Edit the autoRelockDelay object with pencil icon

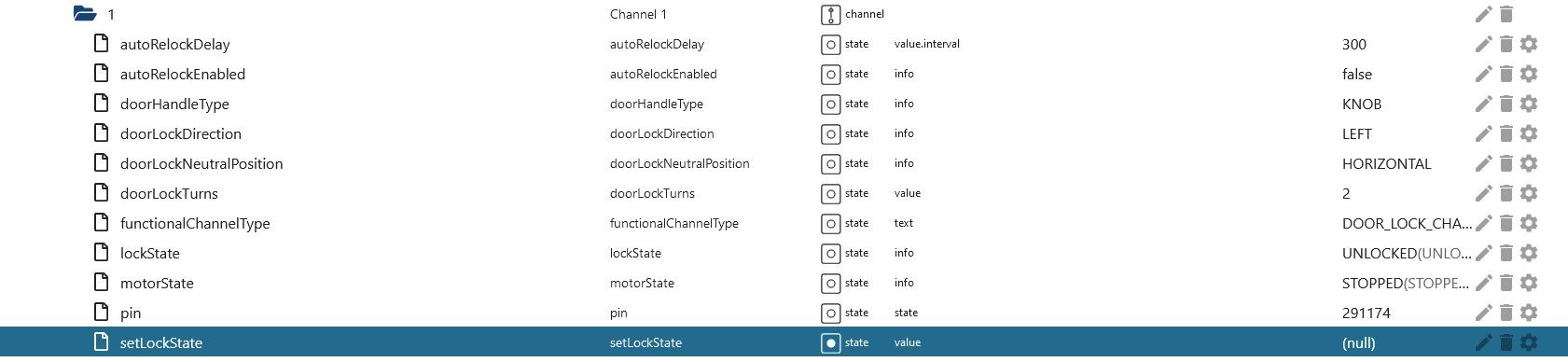coord(1483,44)
